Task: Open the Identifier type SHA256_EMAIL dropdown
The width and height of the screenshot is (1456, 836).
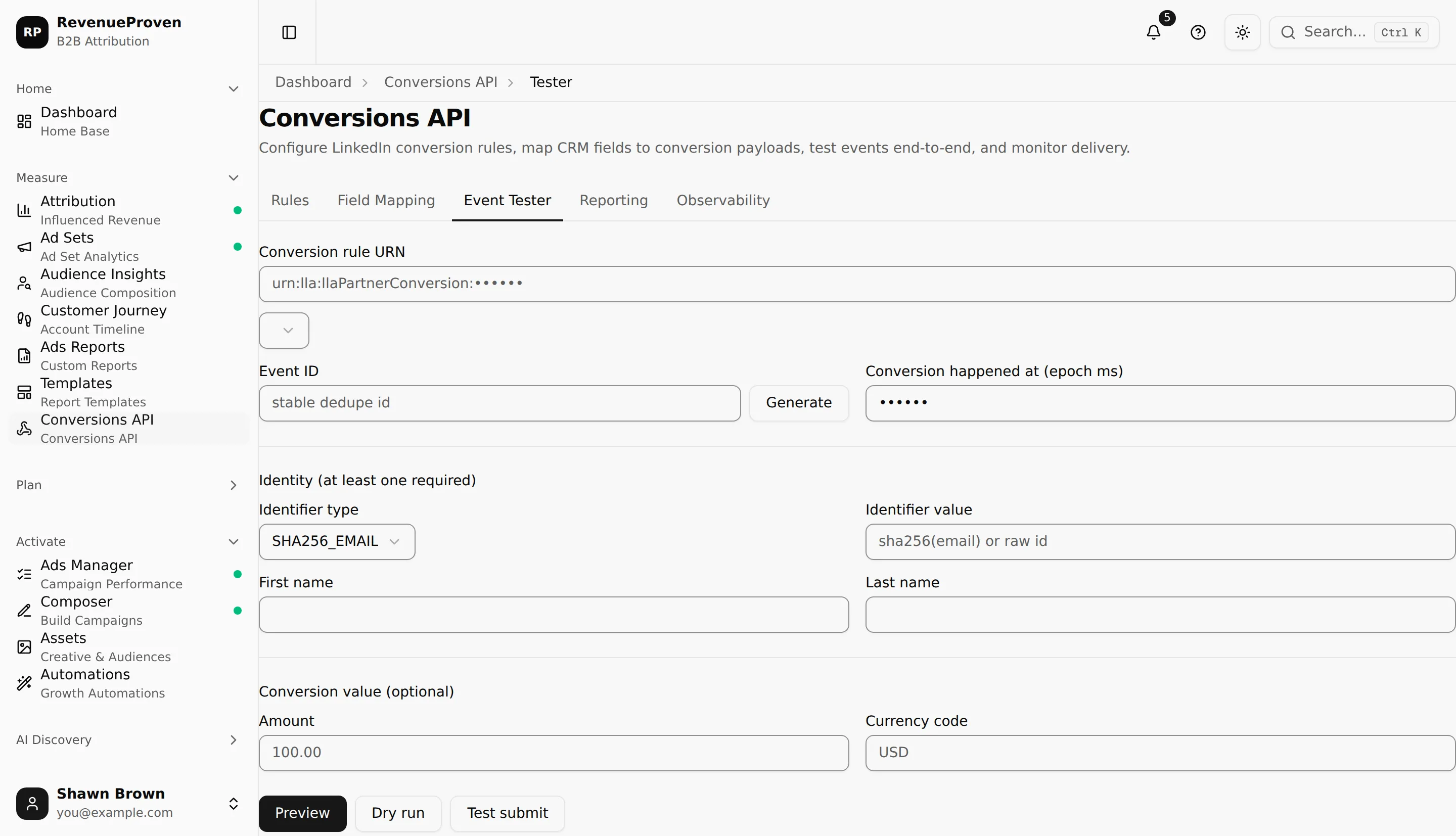Action: tap(336, 541)
